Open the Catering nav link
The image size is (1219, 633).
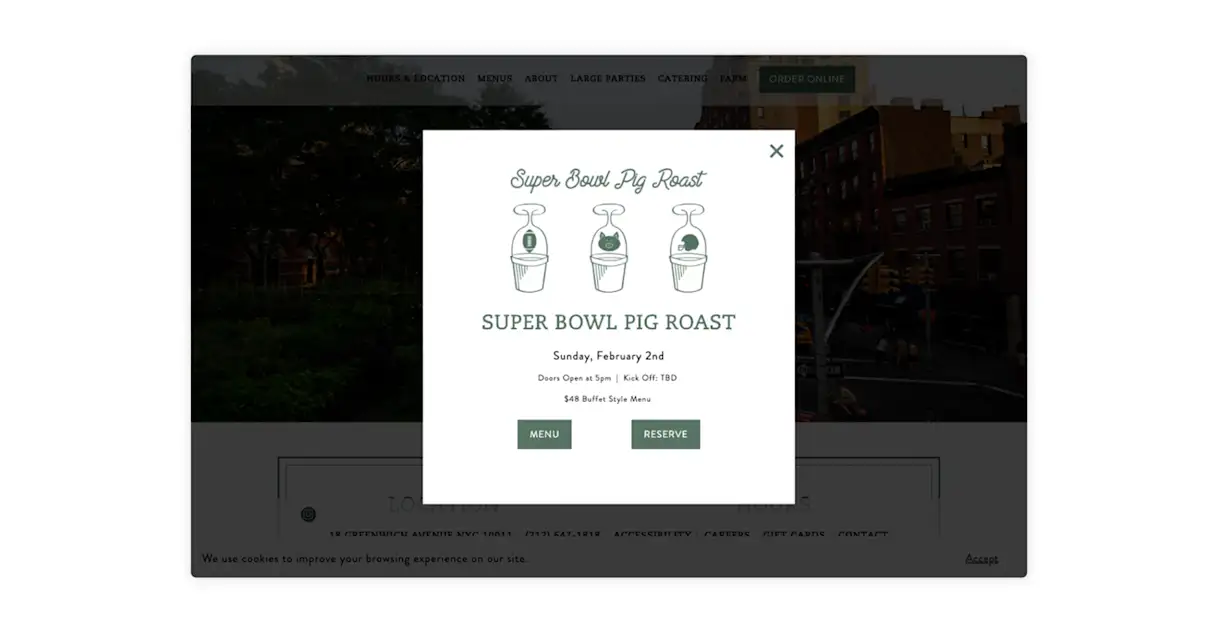click(683, 78)
